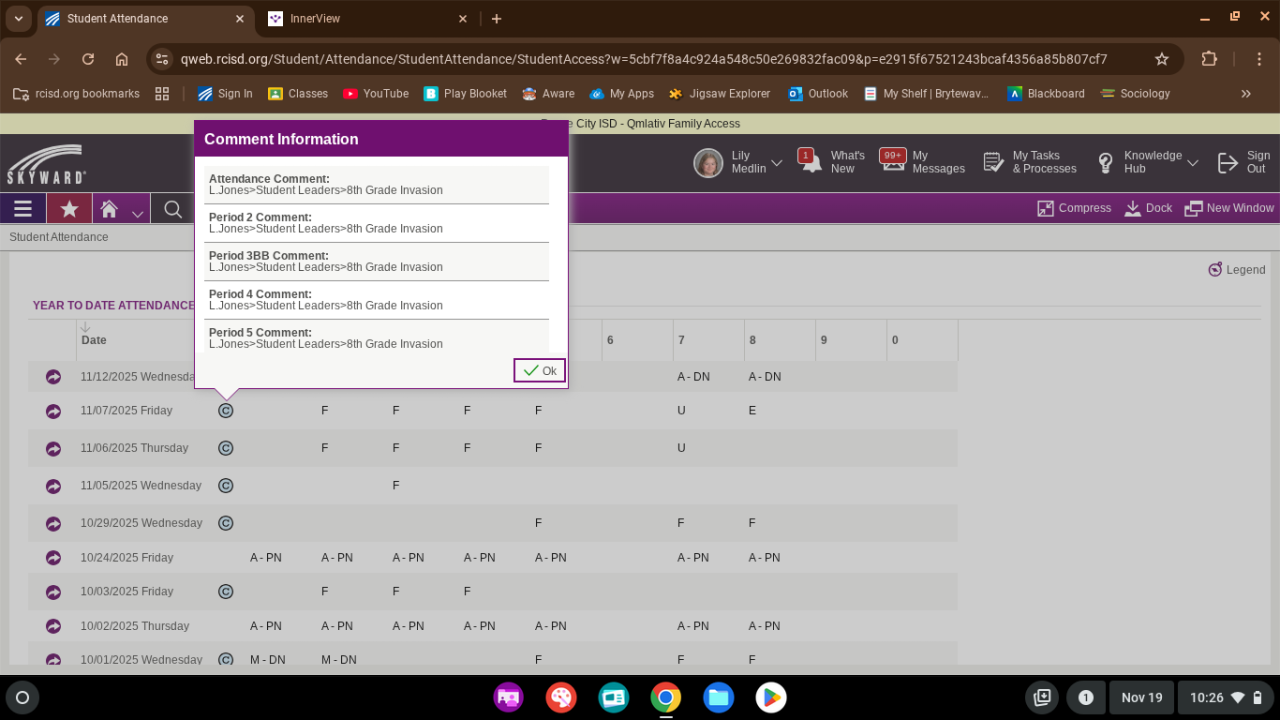Open the Nov 19 calendar date in tray
Viewport: 1280px width, 720px height.
click(x=1142, y=697)
